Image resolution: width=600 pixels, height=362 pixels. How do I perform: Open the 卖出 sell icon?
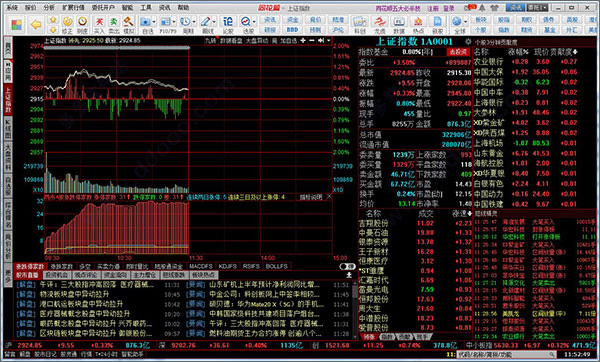click(x=114, y=24)
